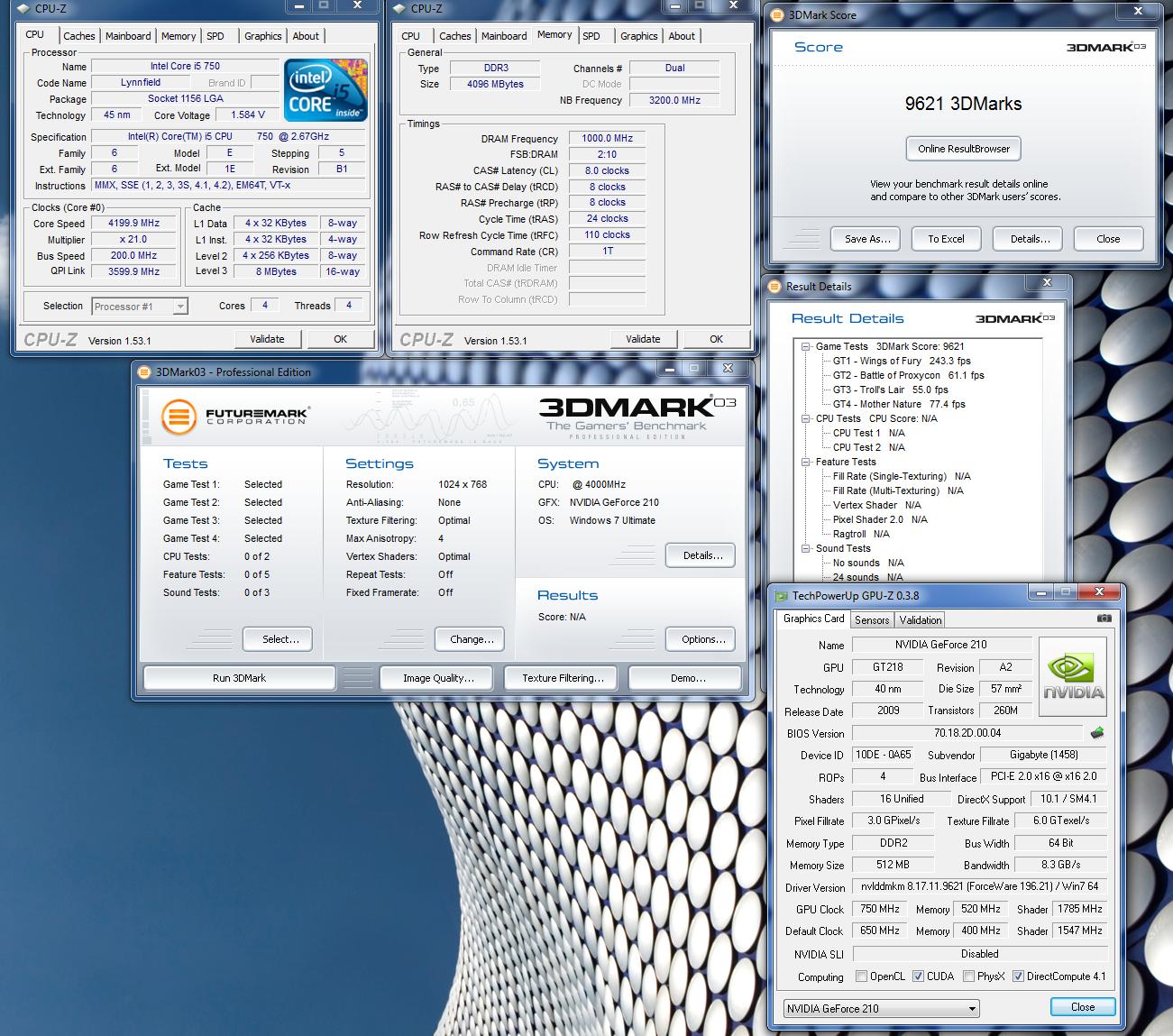Viewport: 1173px width, 1036px height.
Task: Collapse the Game Tests tree node
Action: 806,346
